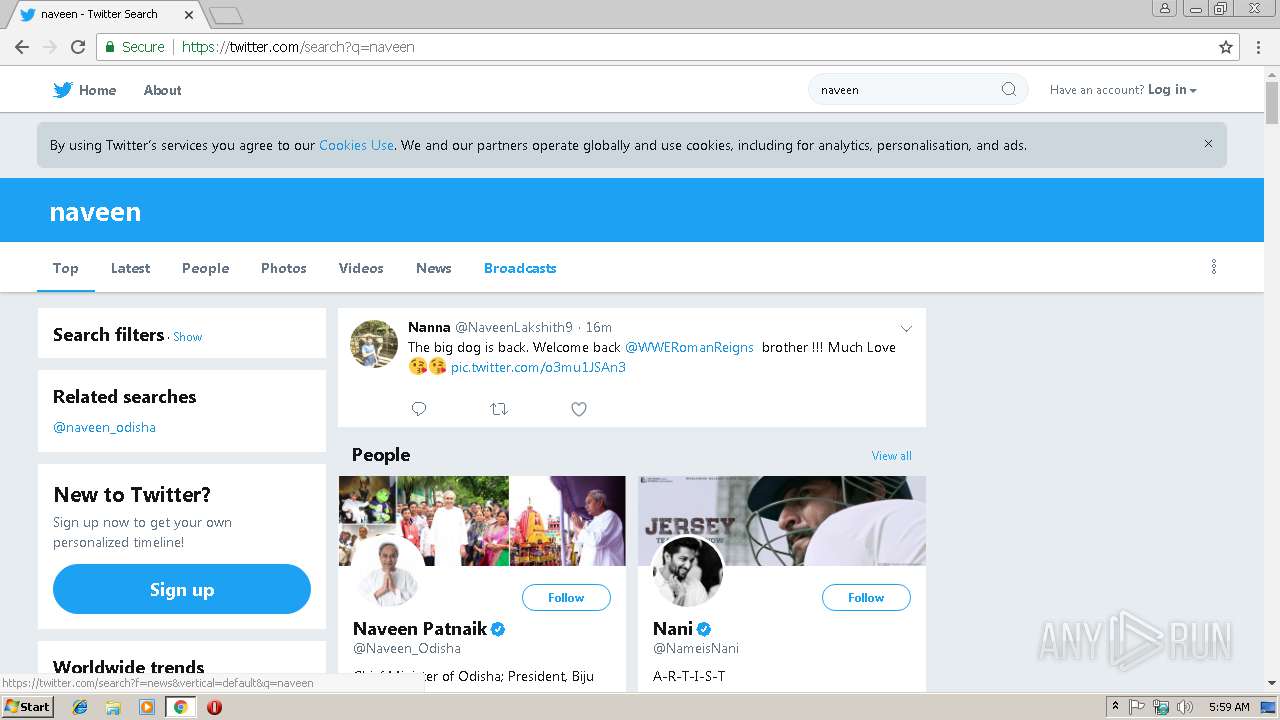Reload the page
Screen dimensions: 1280x720
coord(78,47)
